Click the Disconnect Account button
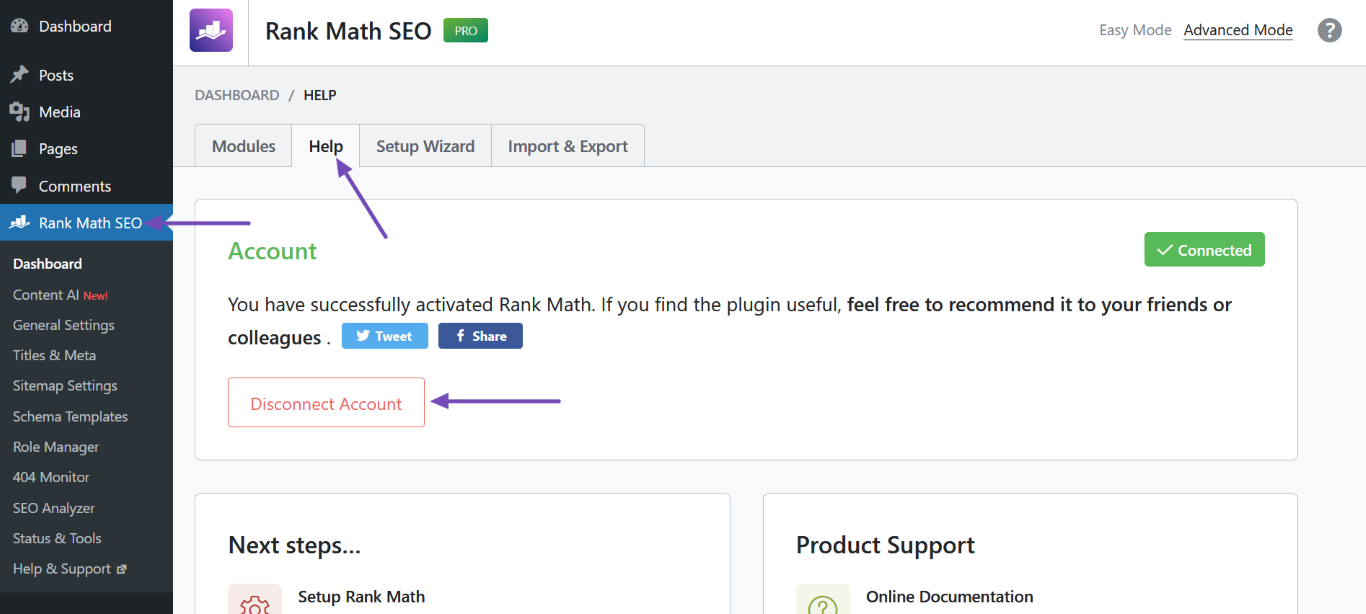 (x=326, y=403)
